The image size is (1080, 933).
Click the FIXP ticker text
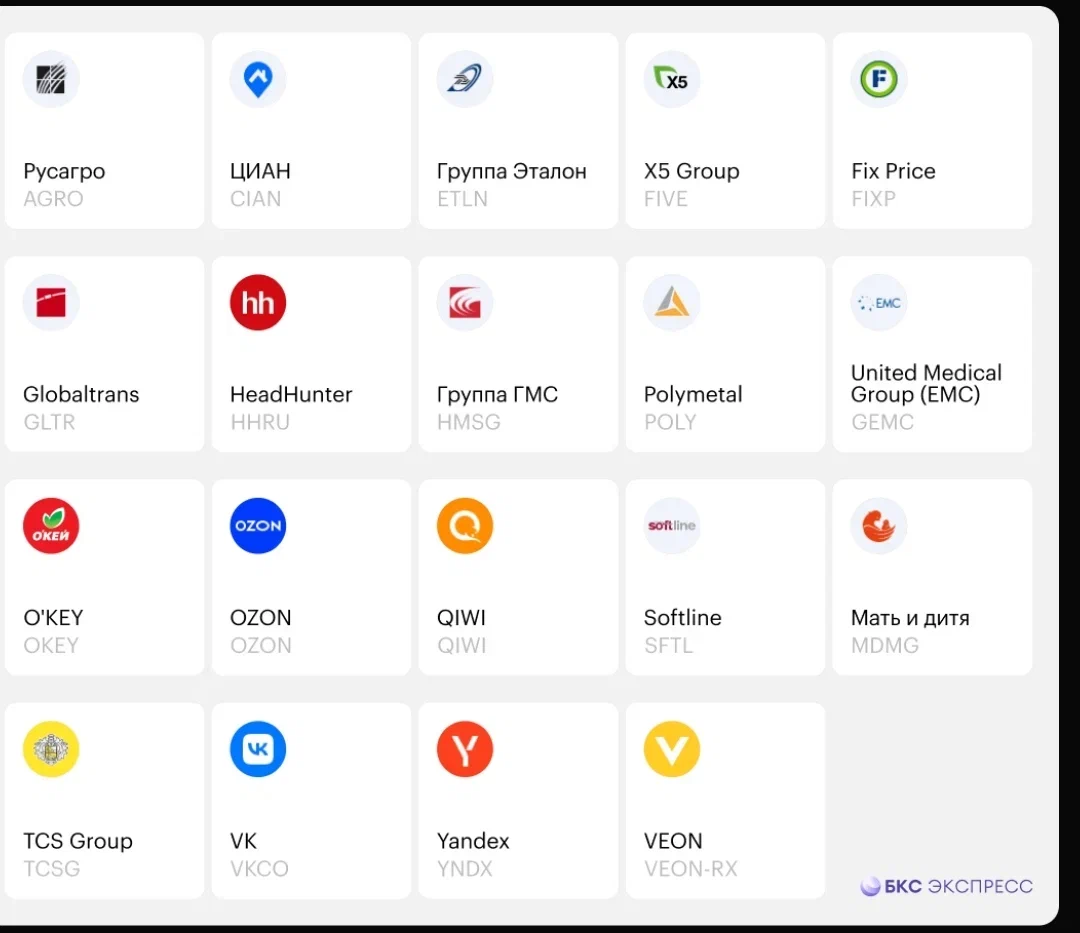873,199
